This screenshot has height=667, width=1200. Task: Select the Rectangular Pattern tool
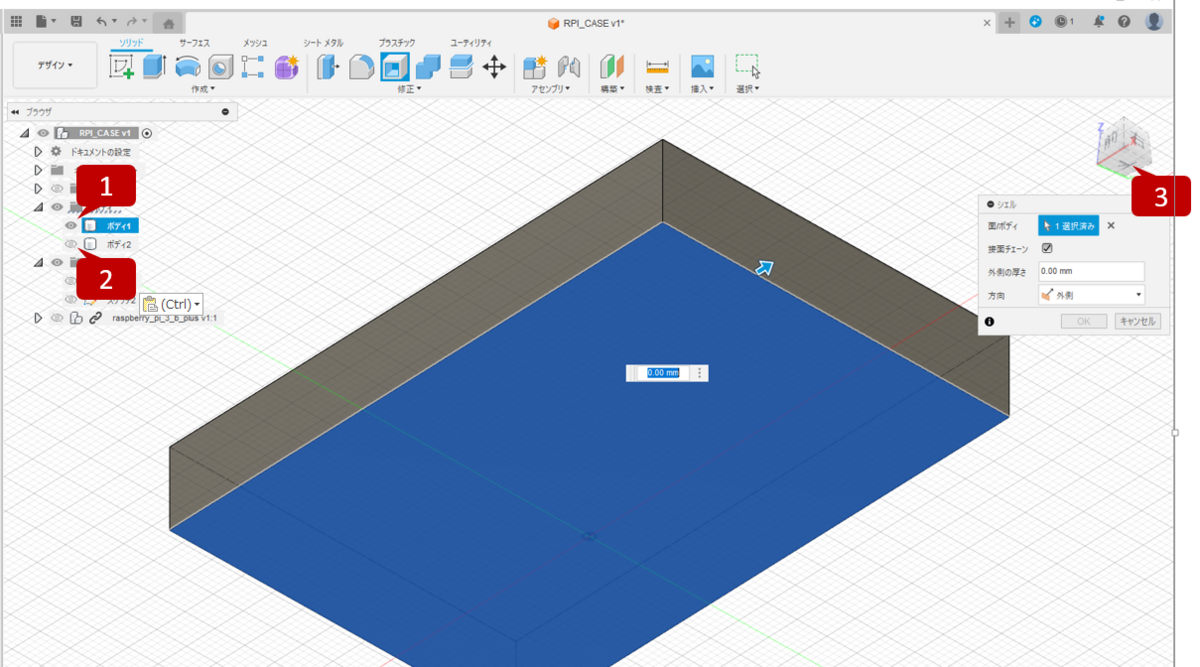252,67
